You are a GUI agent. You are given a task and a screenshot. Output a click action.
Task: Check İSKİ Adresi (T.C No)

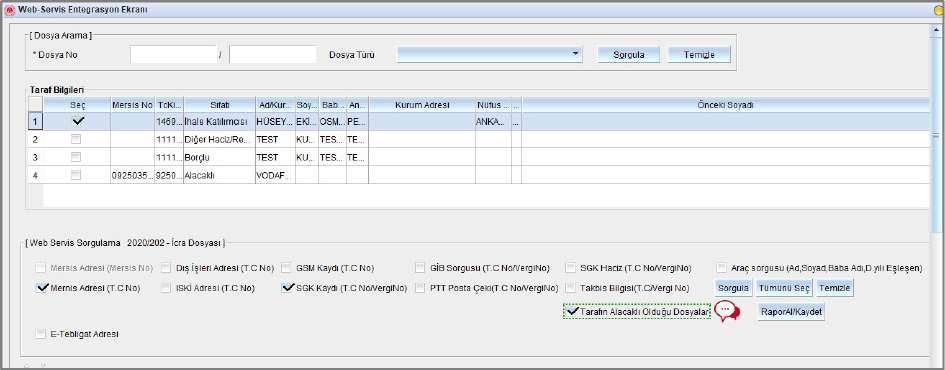(167, 288)
